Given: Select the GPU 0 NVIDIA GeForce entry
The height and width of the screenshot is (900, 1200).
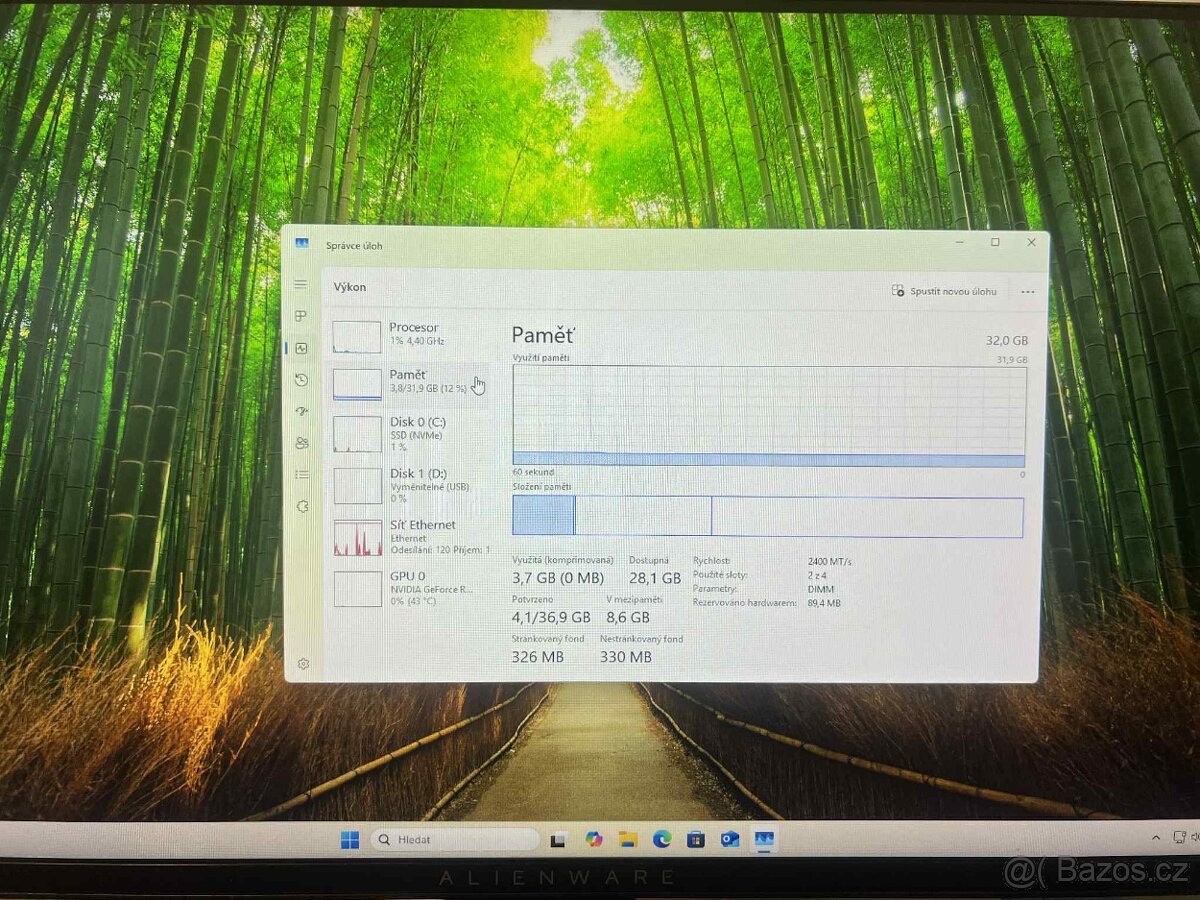Looking at the screenshot, I should 410,588.
